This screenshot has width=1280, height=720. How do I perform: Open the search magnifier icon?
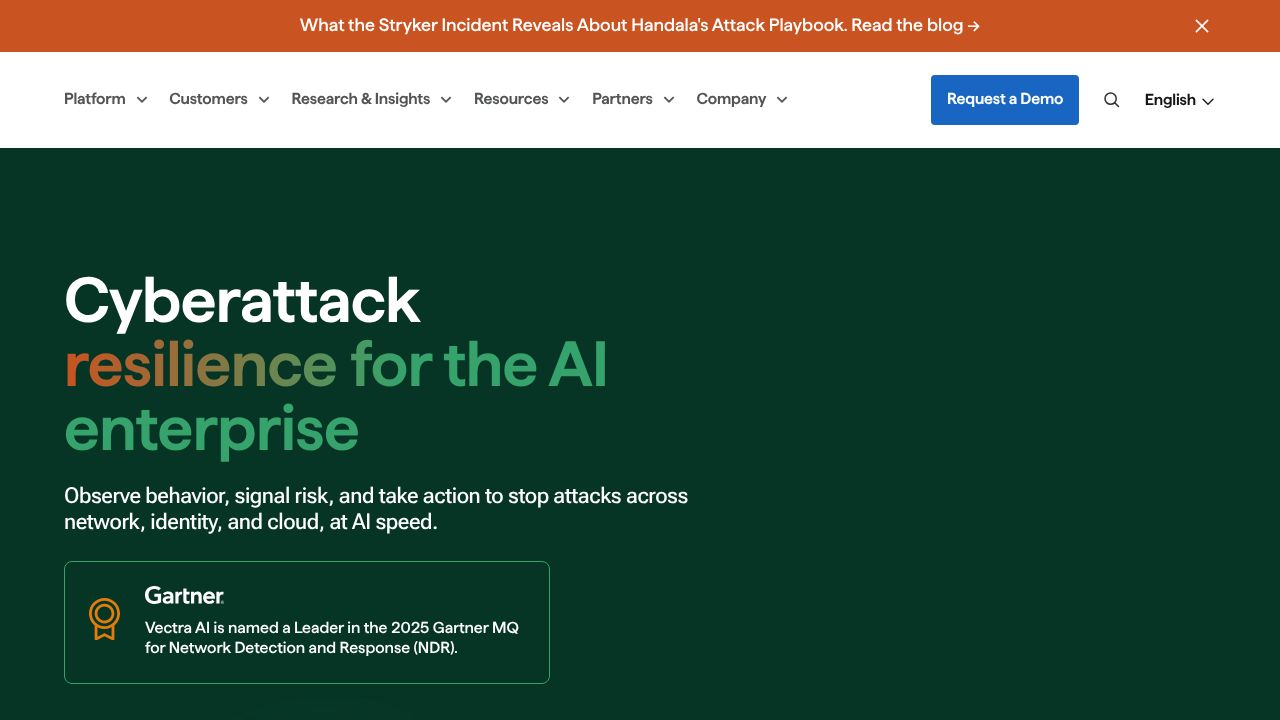point(1111,100)
